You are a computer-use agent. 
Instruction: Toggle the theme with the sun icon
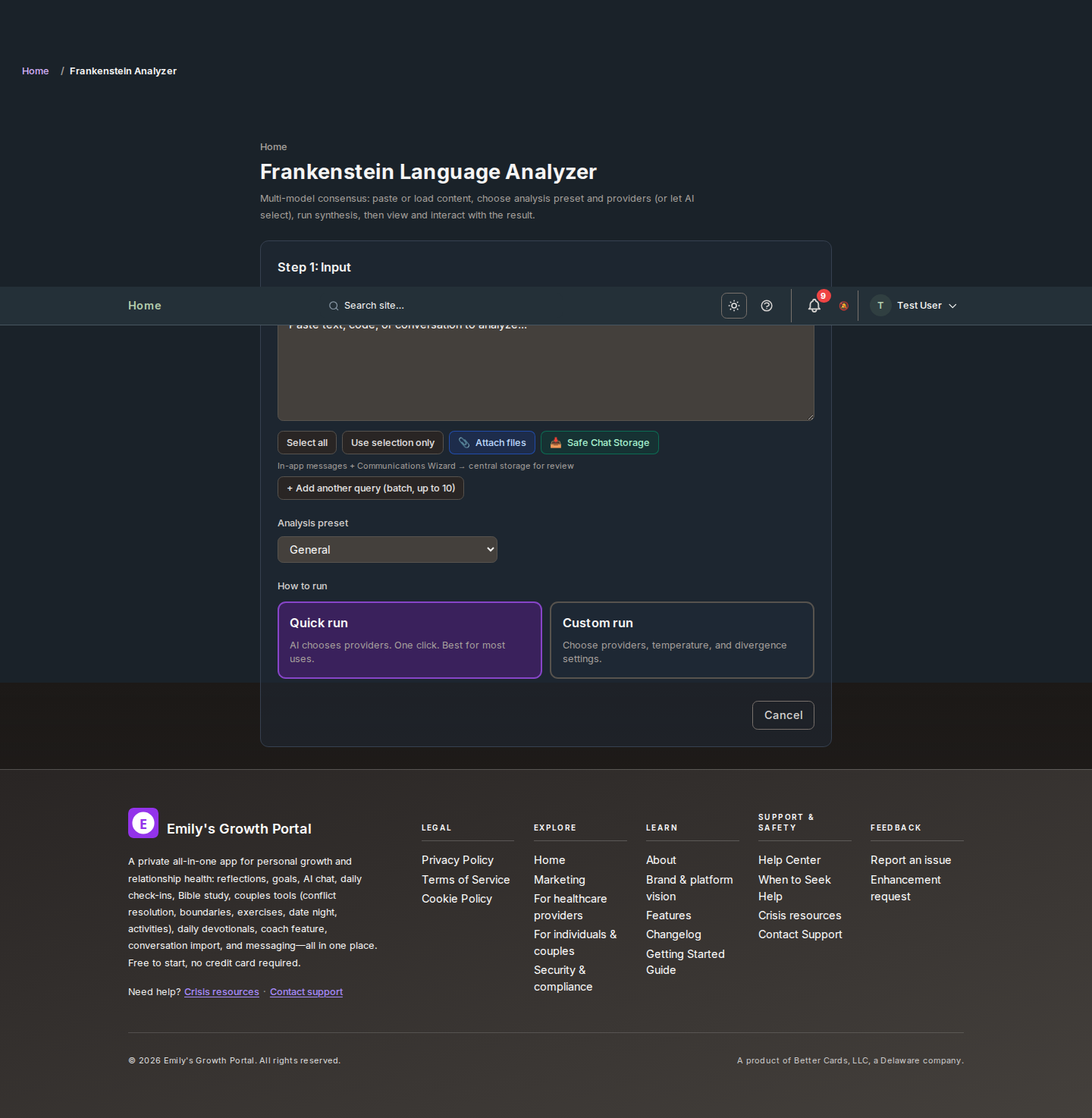click(x=733, y=306)
